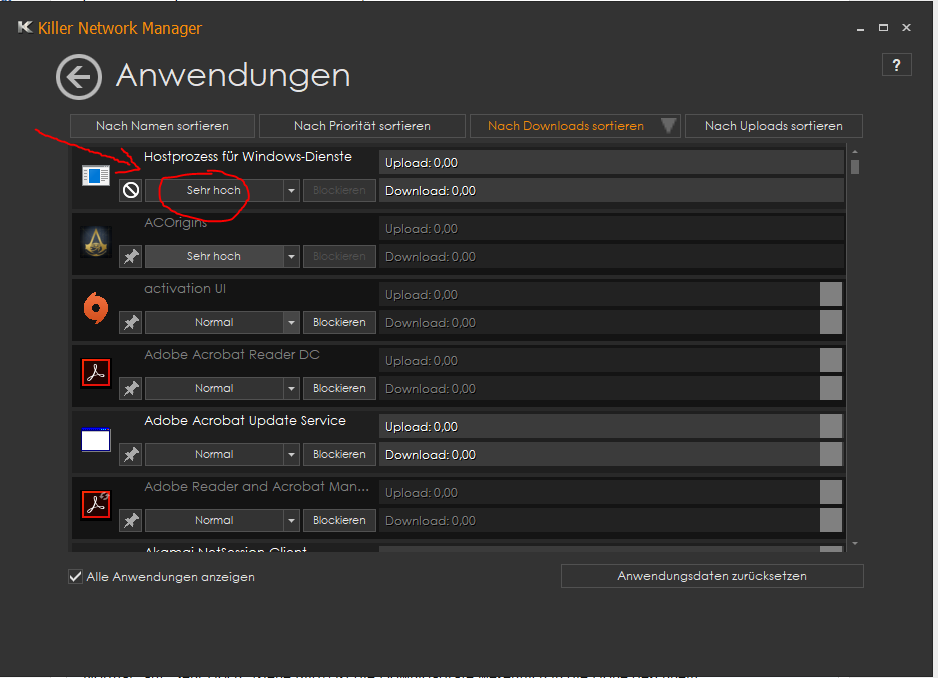
Task: Click the Hostprozess für Windows-Dienste app icon
Action: pyautogui.click(x=96, y=176)
